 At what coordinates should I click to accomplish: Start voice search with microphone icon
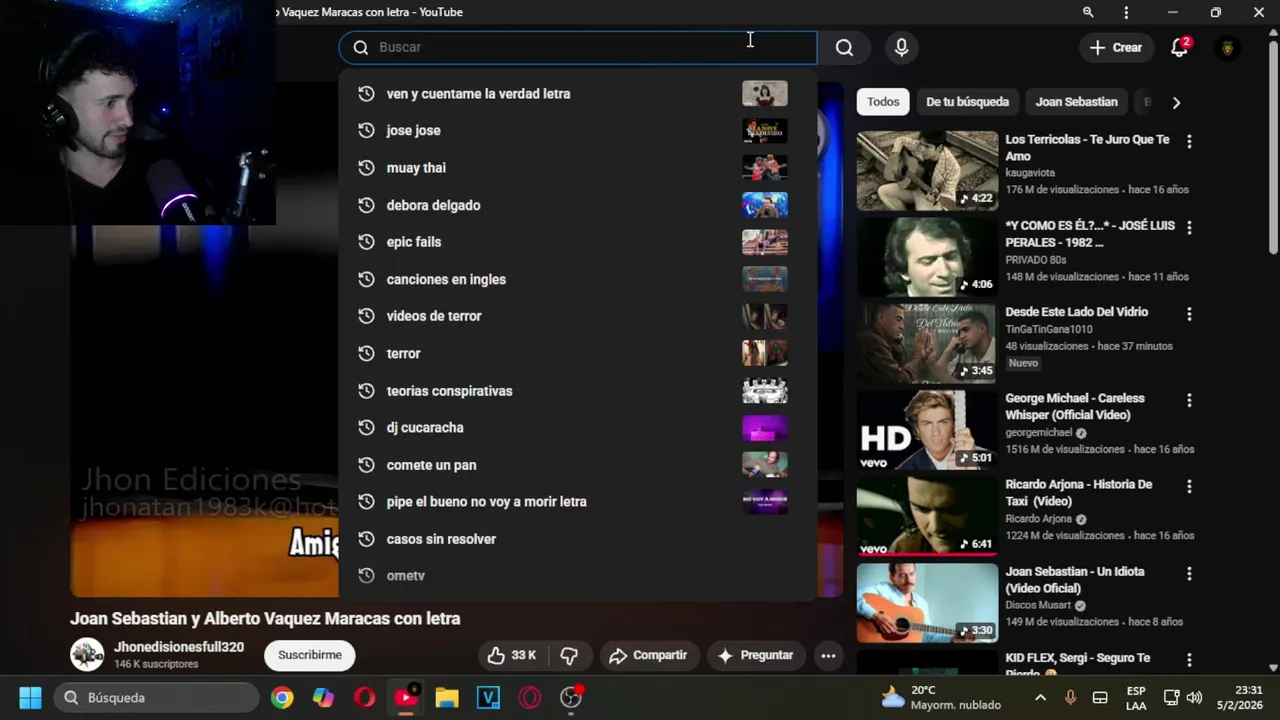point(901,47)
